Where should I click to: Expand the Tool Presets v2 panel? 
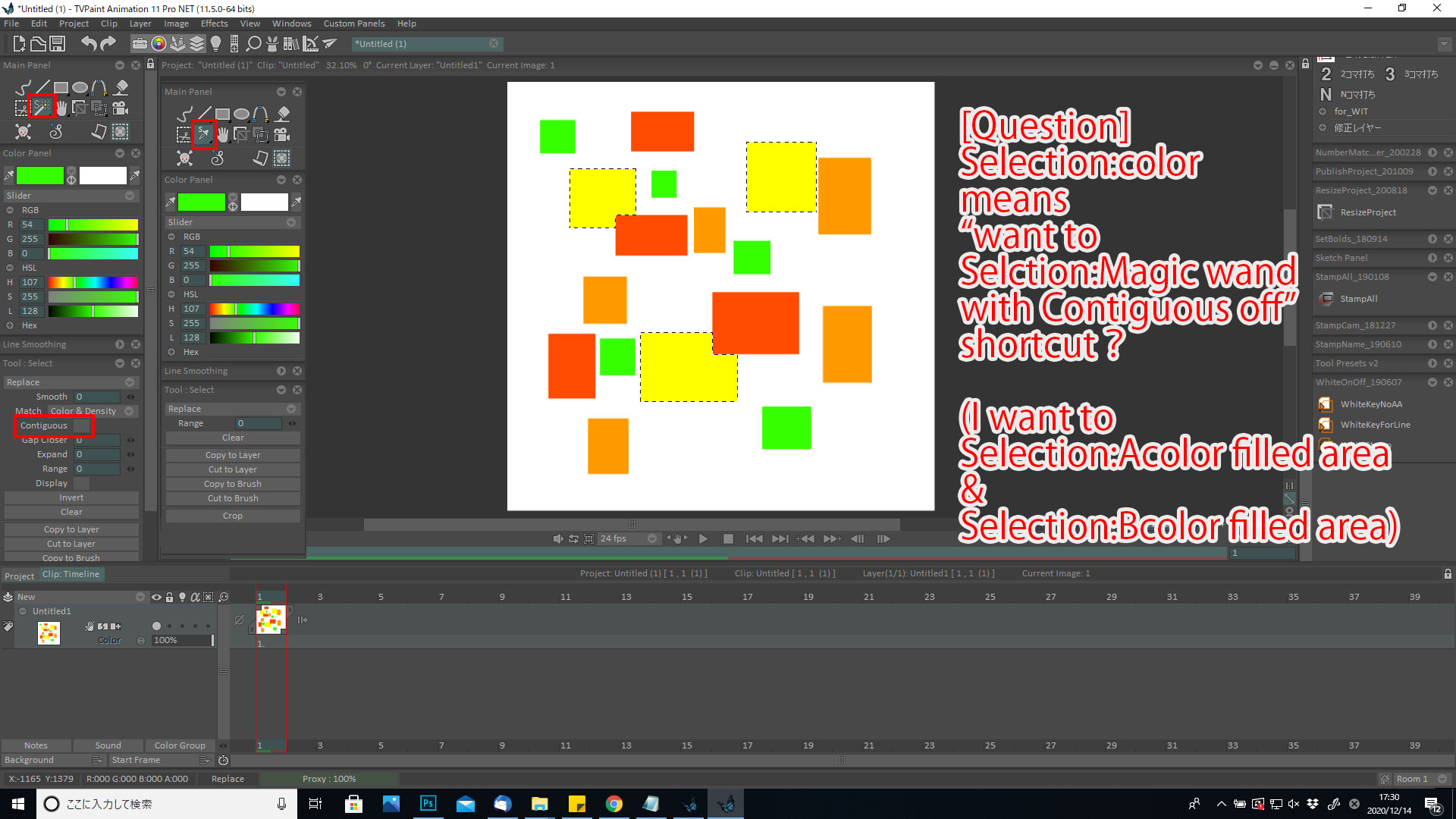(1432, 363)
